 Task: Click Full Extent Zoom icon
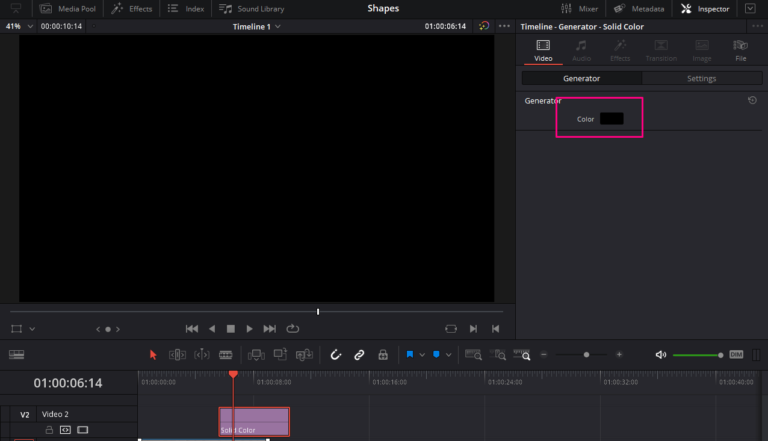point(473,355)
